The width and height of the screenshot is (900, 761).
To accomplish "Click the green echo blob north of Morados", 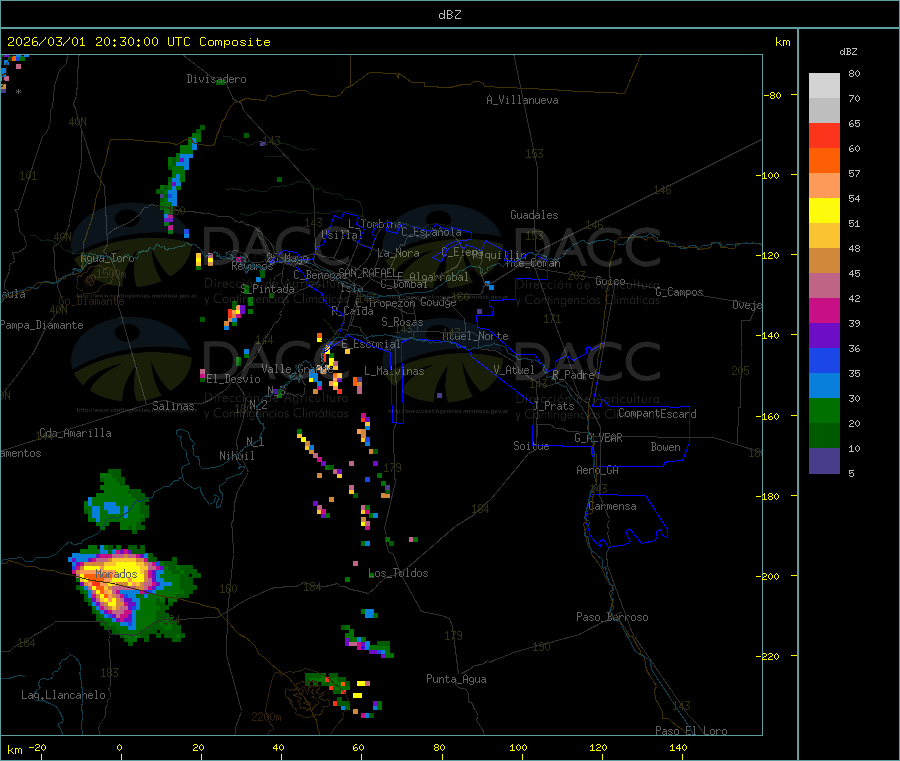I will tap(117, 502).
